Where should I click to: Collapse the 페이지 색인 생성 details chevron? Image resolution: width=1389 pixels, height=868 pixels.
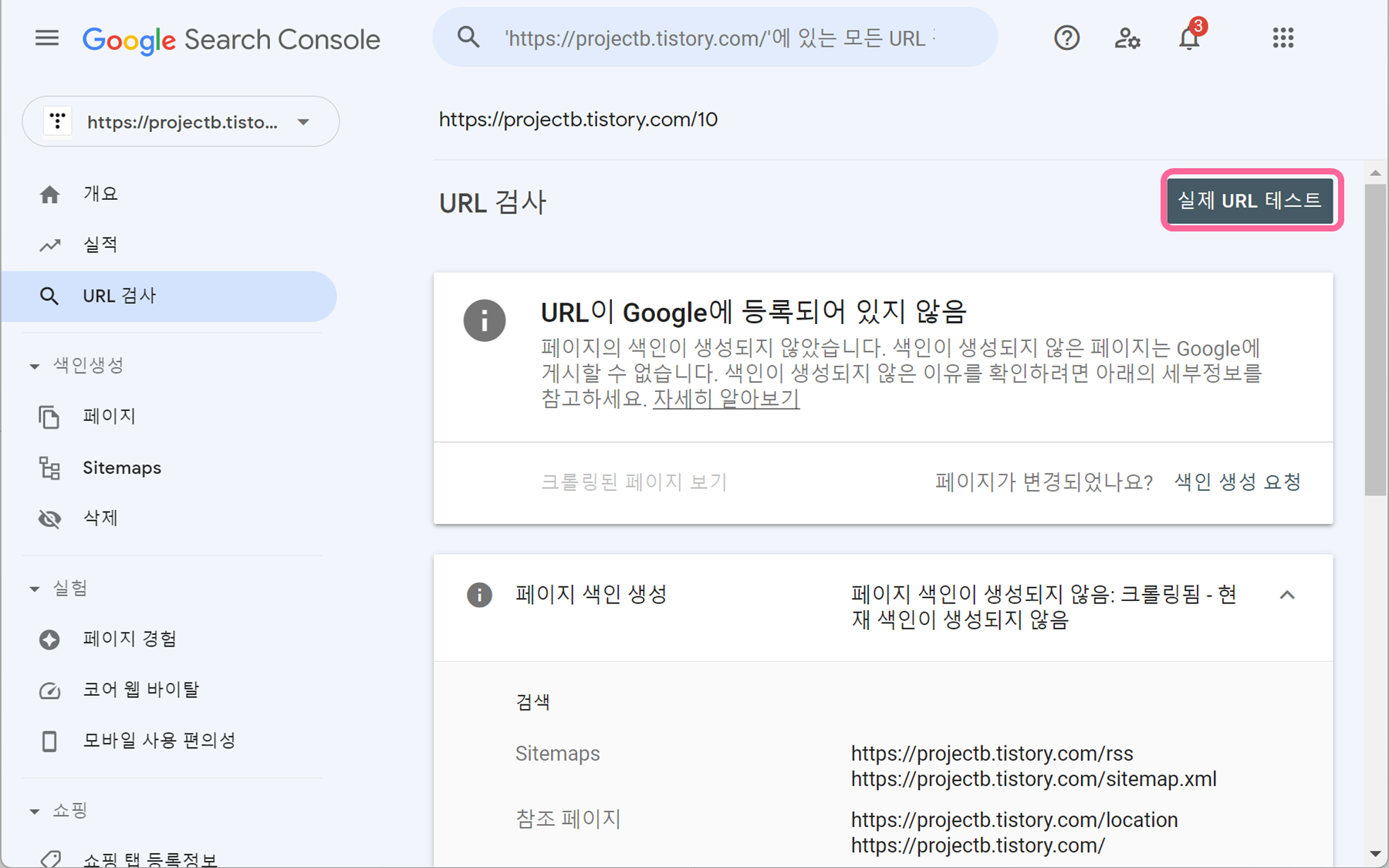click(x=1287, y=595)
